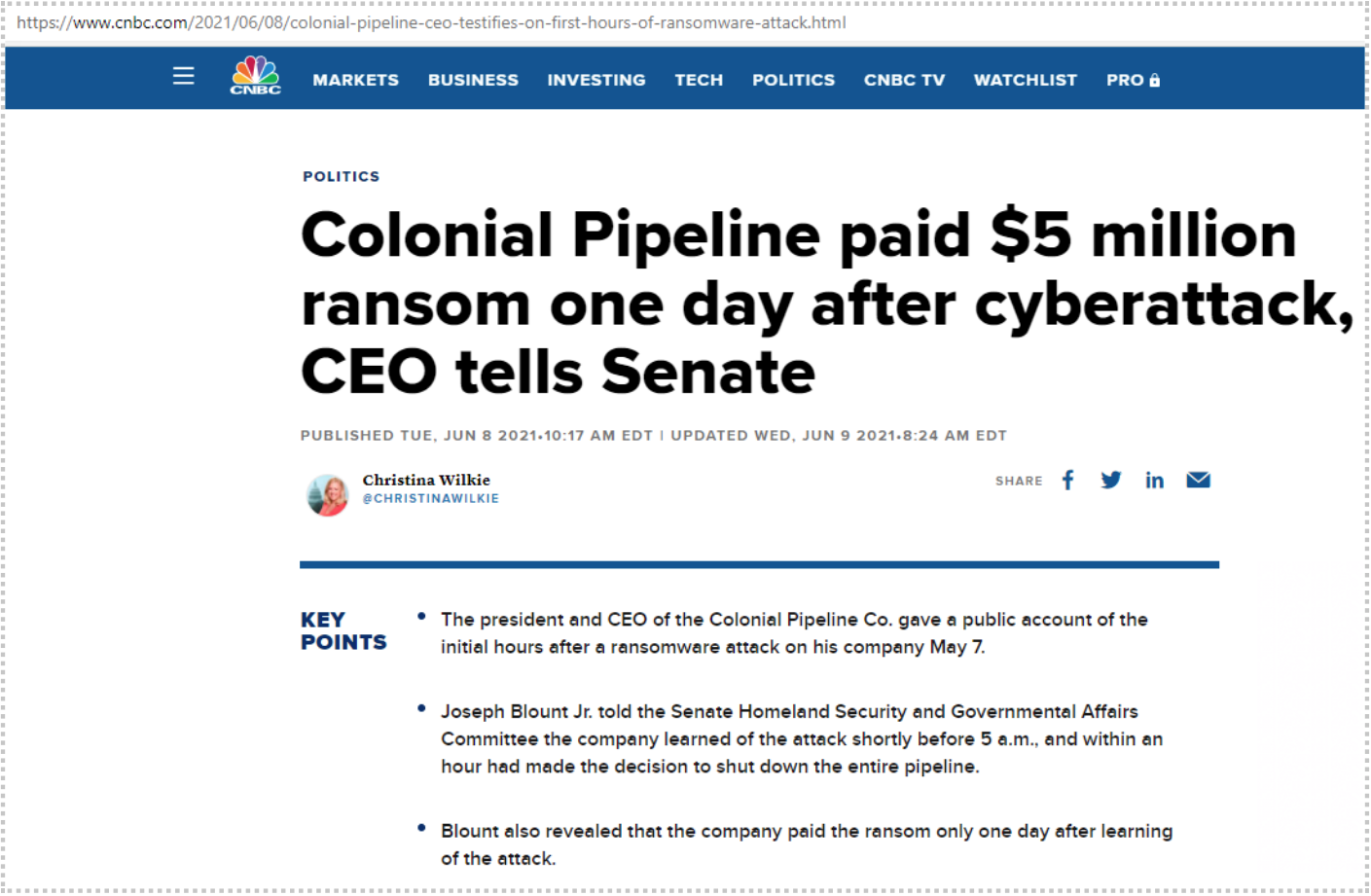The height and width of the screenshot is (896, 1371).
Task: Share article via Twitter bird icon
Action: tap(1110, 480)
